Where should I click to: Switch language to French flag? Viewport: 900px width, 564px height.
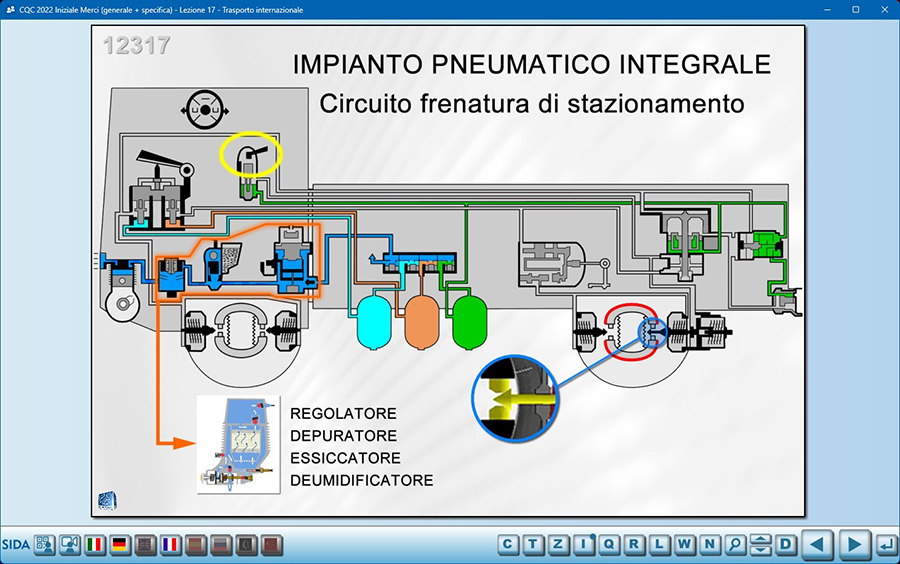171,545
